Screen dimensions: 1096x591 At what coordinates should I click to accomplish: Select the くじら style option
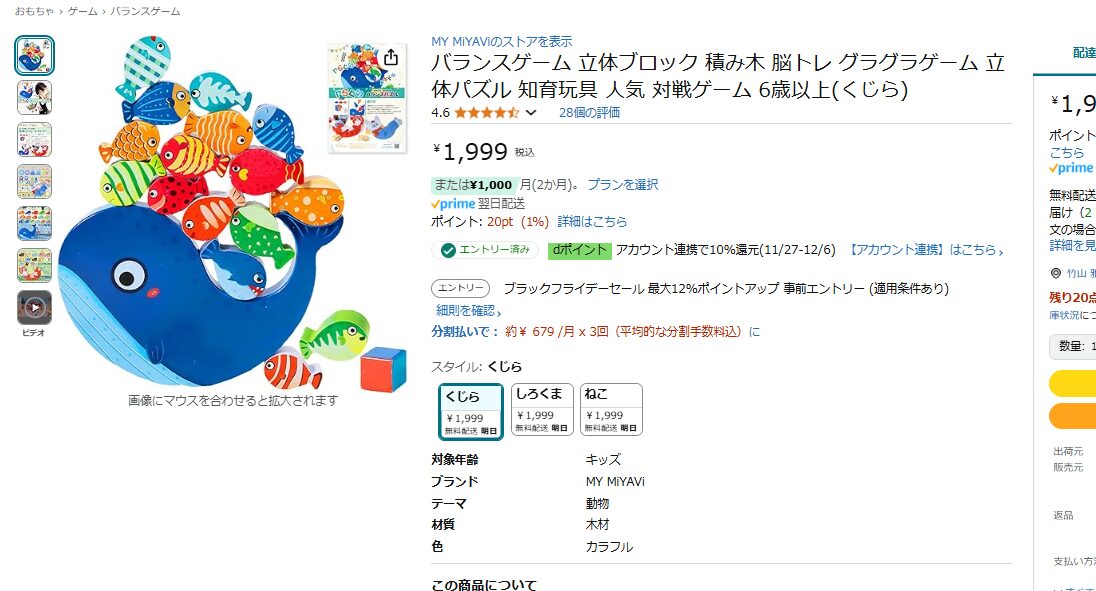click(470, 410)
